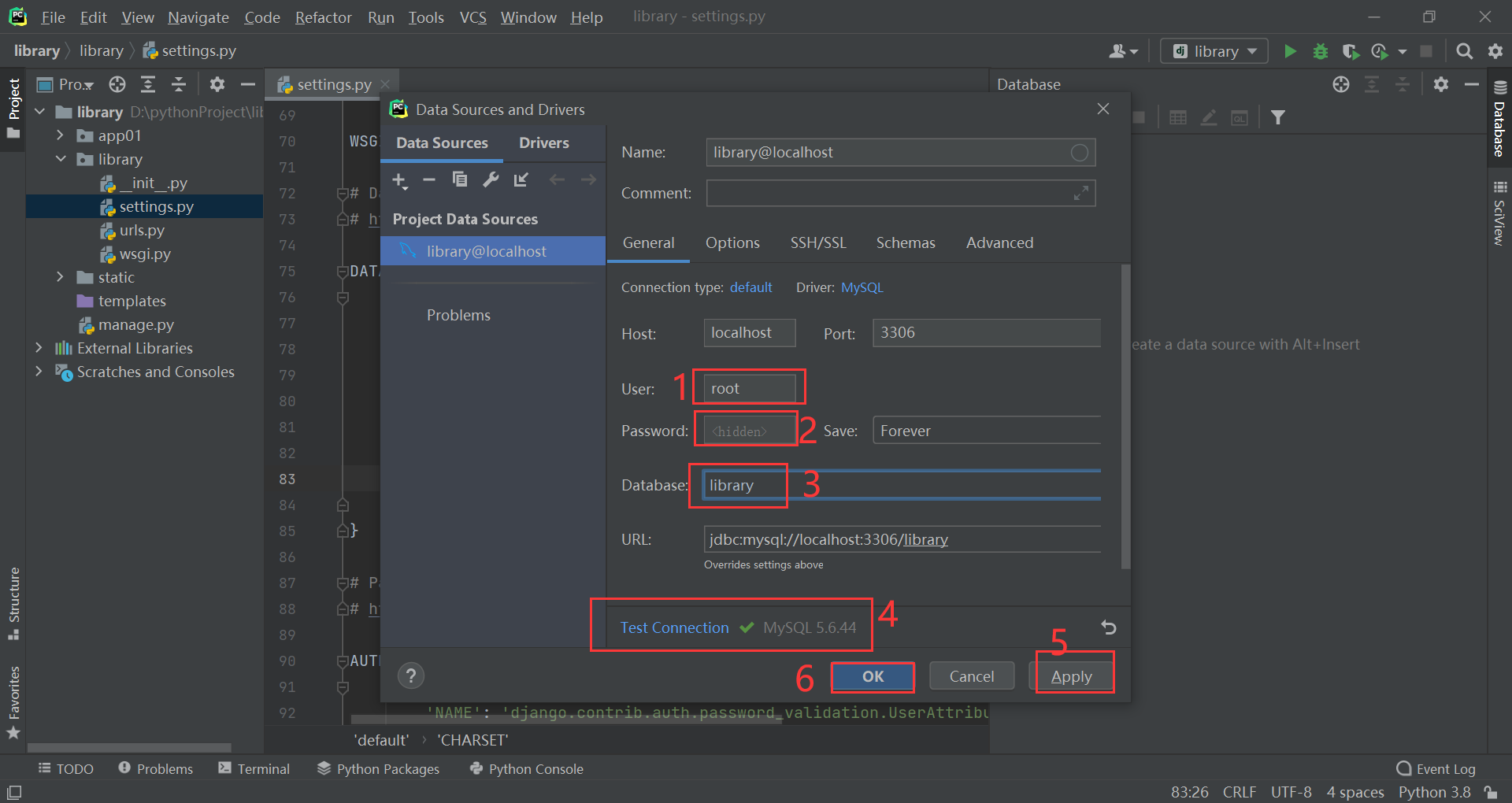Toggle Favorites tool window
Viewport: 1512px width, 803px height.
point(13,703)
